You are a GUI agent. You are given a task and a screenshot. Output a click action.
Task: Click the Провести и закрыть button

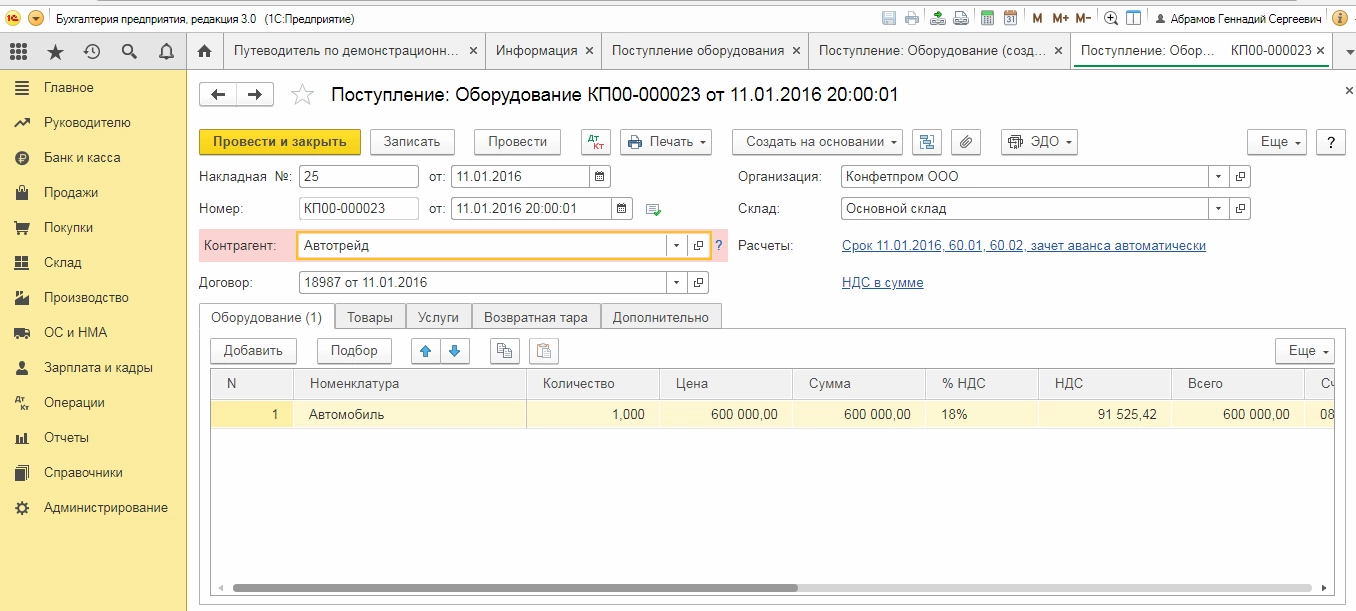(x=280, y=142)
